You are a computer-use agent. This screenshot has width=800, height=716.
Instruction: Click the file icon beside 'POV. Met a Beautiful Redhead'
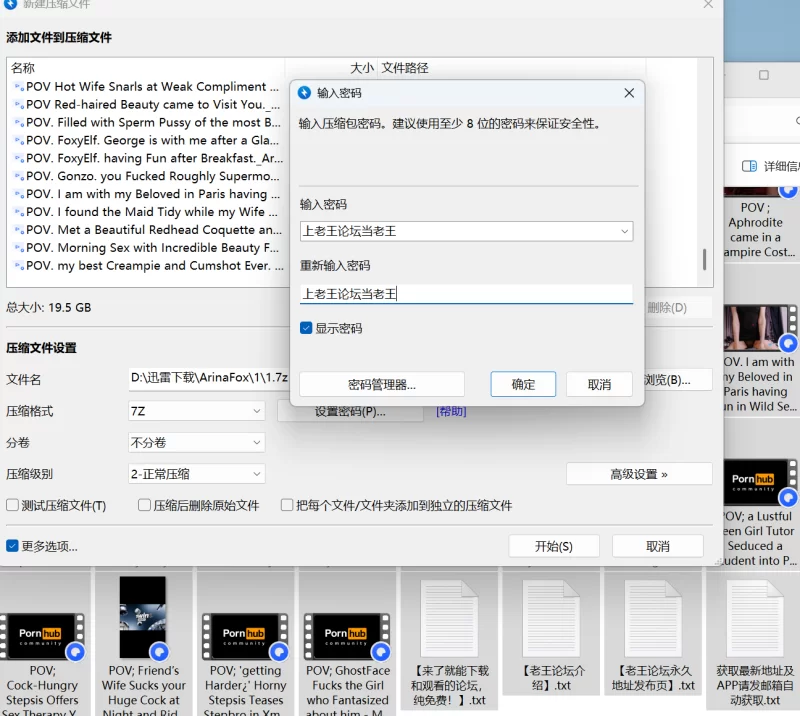point(19,230)
